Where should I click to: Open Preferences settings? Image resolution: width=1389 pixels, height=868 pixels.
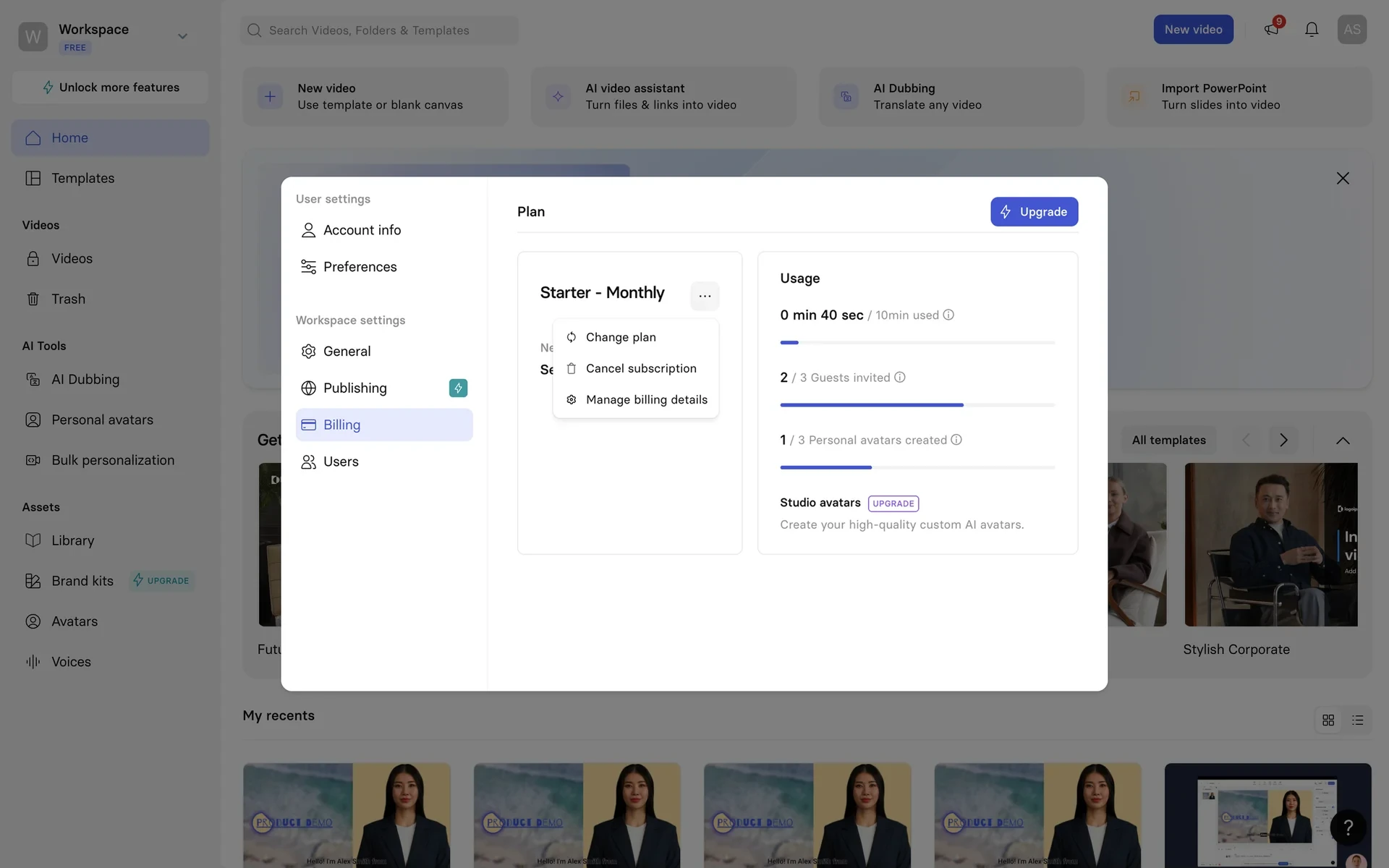click(x=384, y=267)
